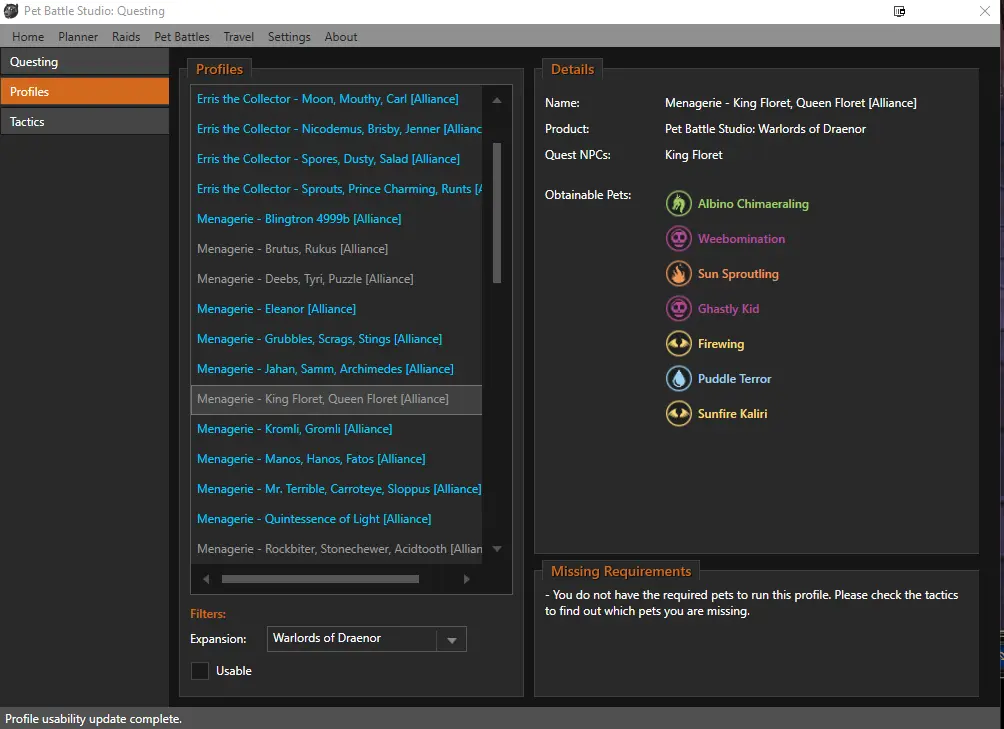Image resolution: width=1004 pixels, height=729 pixels.
Task: Click the Puddle Terror water drop icon
Action: [678, 378]
